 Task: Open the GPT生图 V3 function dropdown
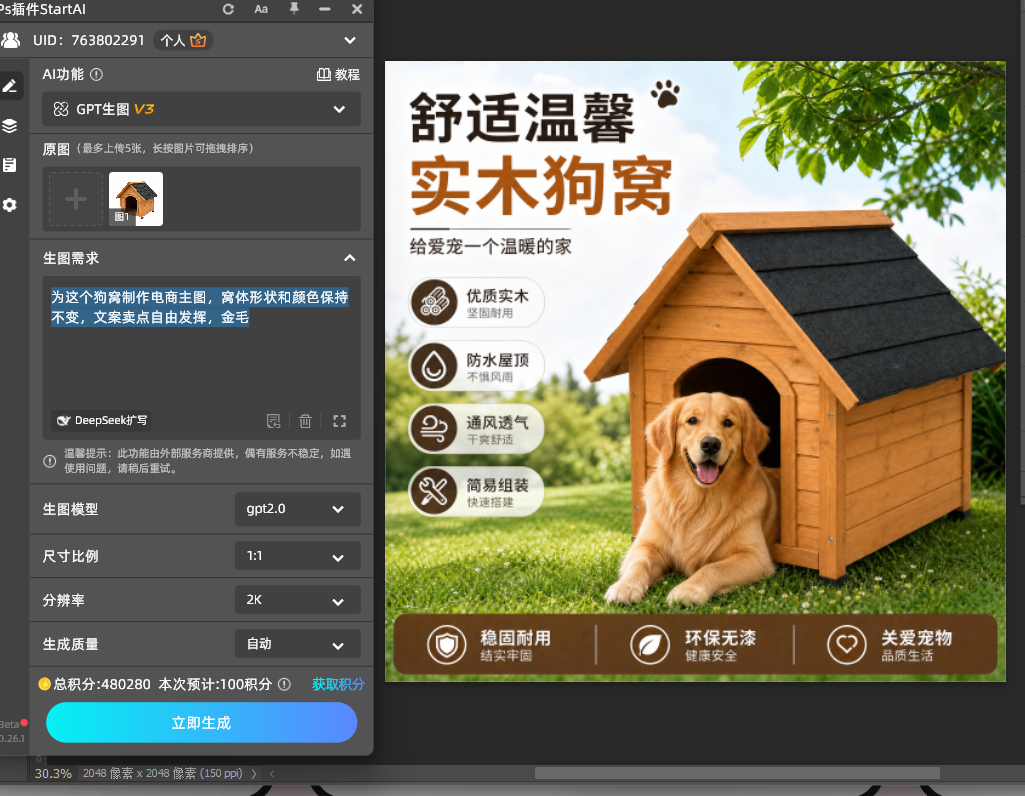(x=201, y=109)
